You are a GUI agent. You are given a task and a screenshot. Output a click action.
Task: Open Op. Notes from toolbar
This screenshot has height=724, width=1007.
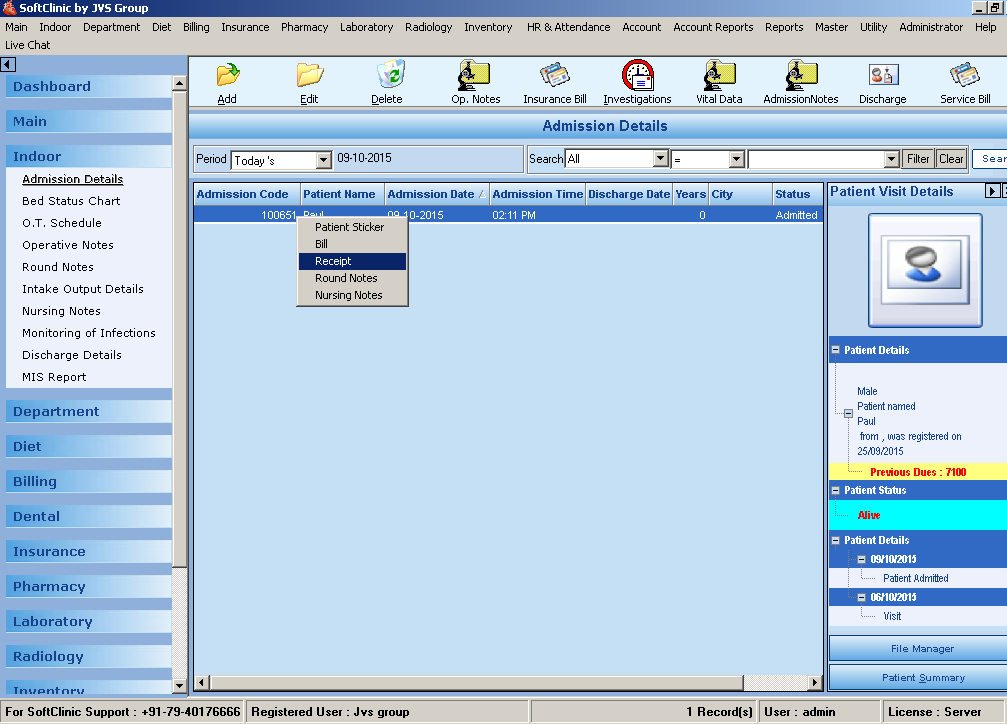coord(475,76)
